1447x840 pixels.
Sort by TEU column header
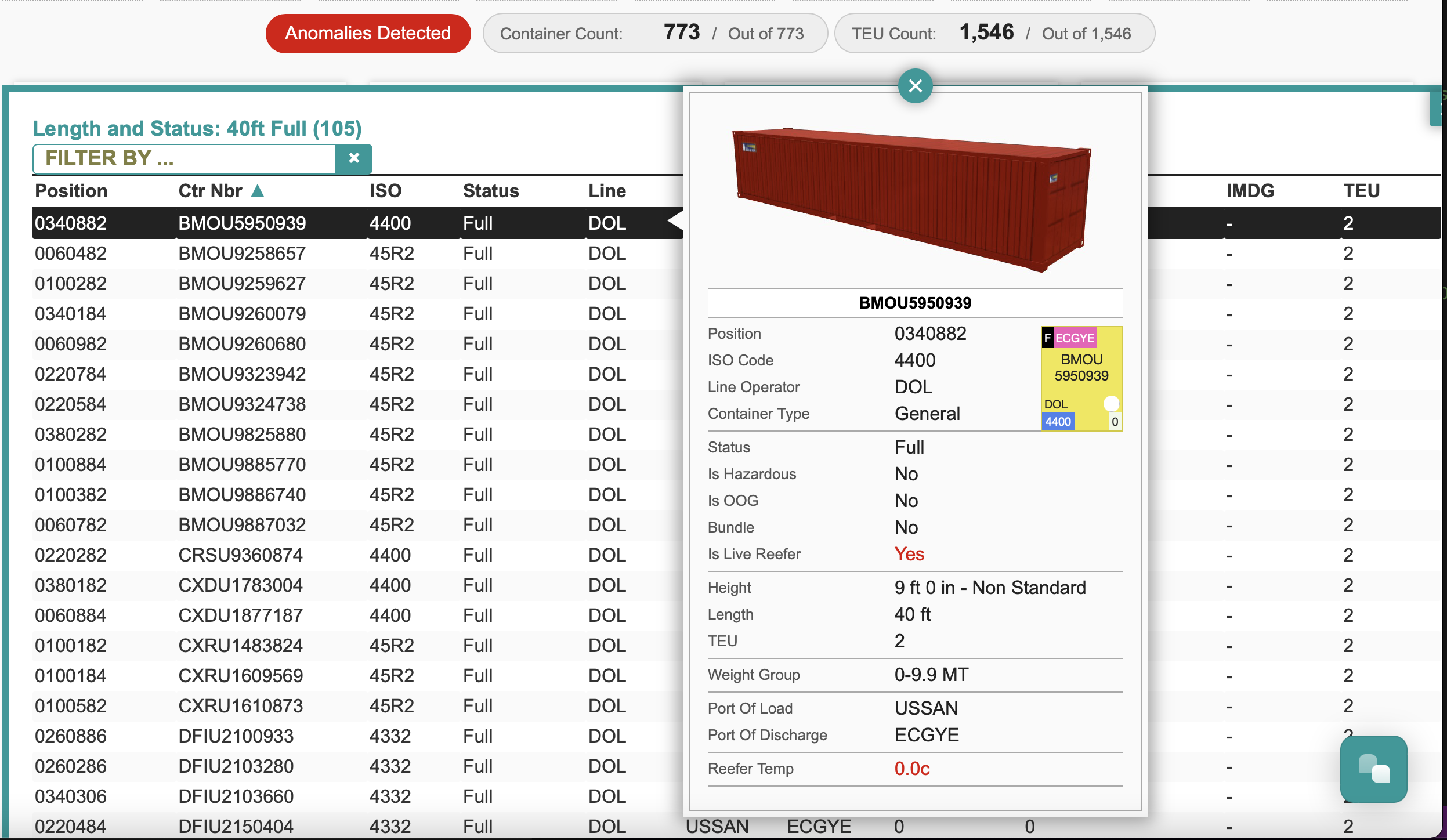click(1361, 191)
